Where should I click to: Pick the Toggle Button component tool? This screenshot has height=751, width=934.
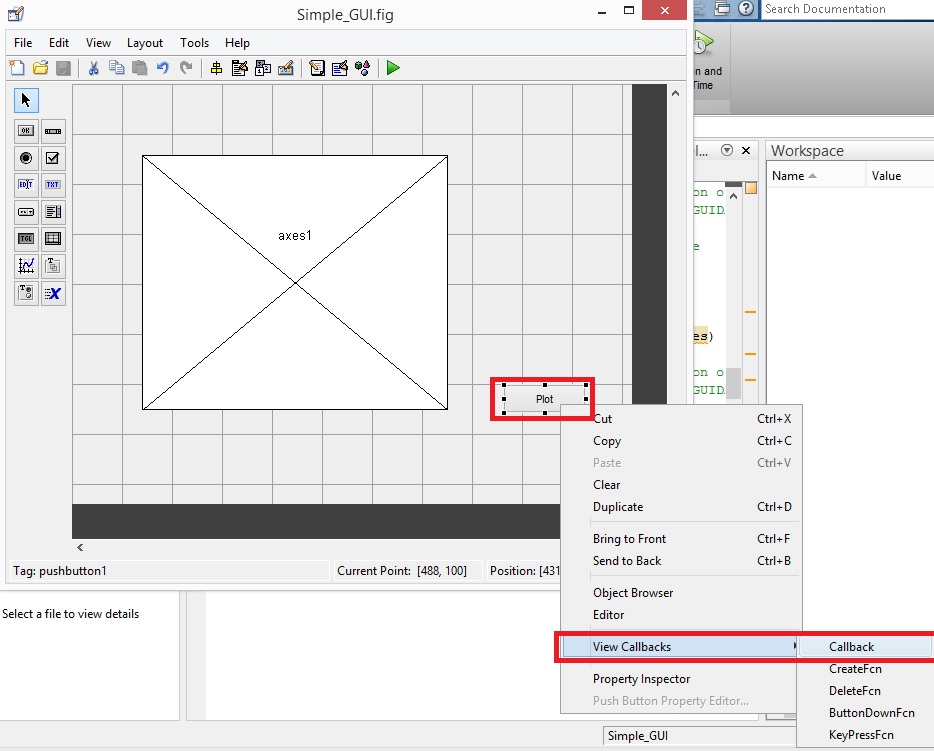tap(26, 239)
